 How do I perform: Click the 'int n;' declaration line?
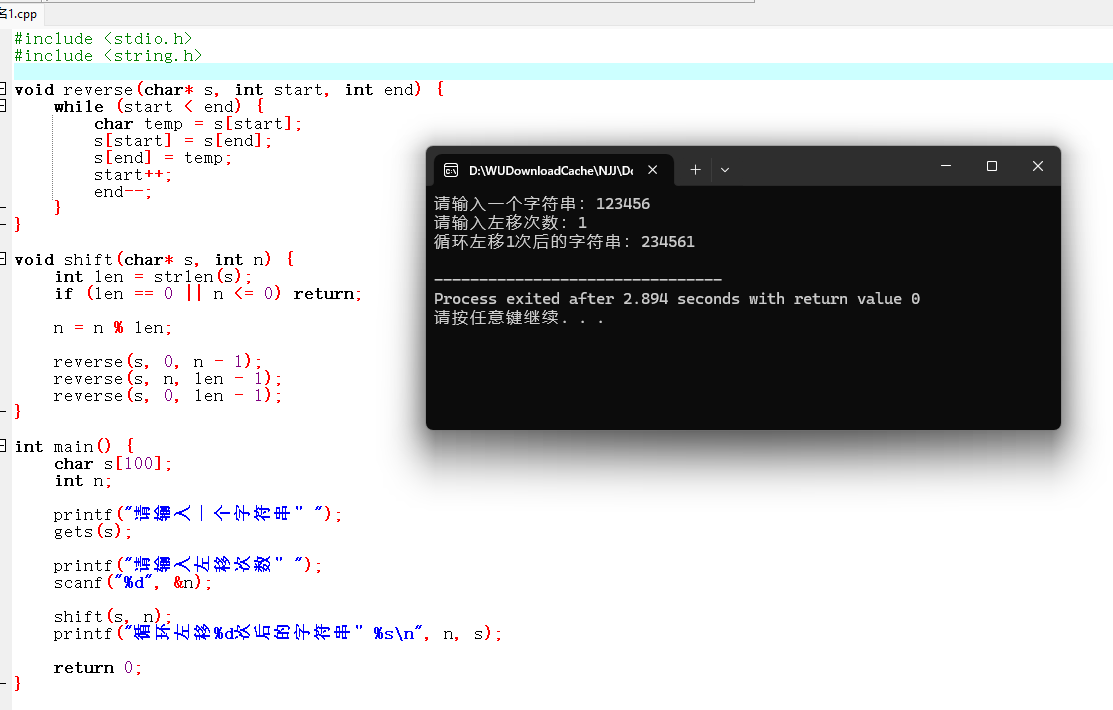[83, 481]
